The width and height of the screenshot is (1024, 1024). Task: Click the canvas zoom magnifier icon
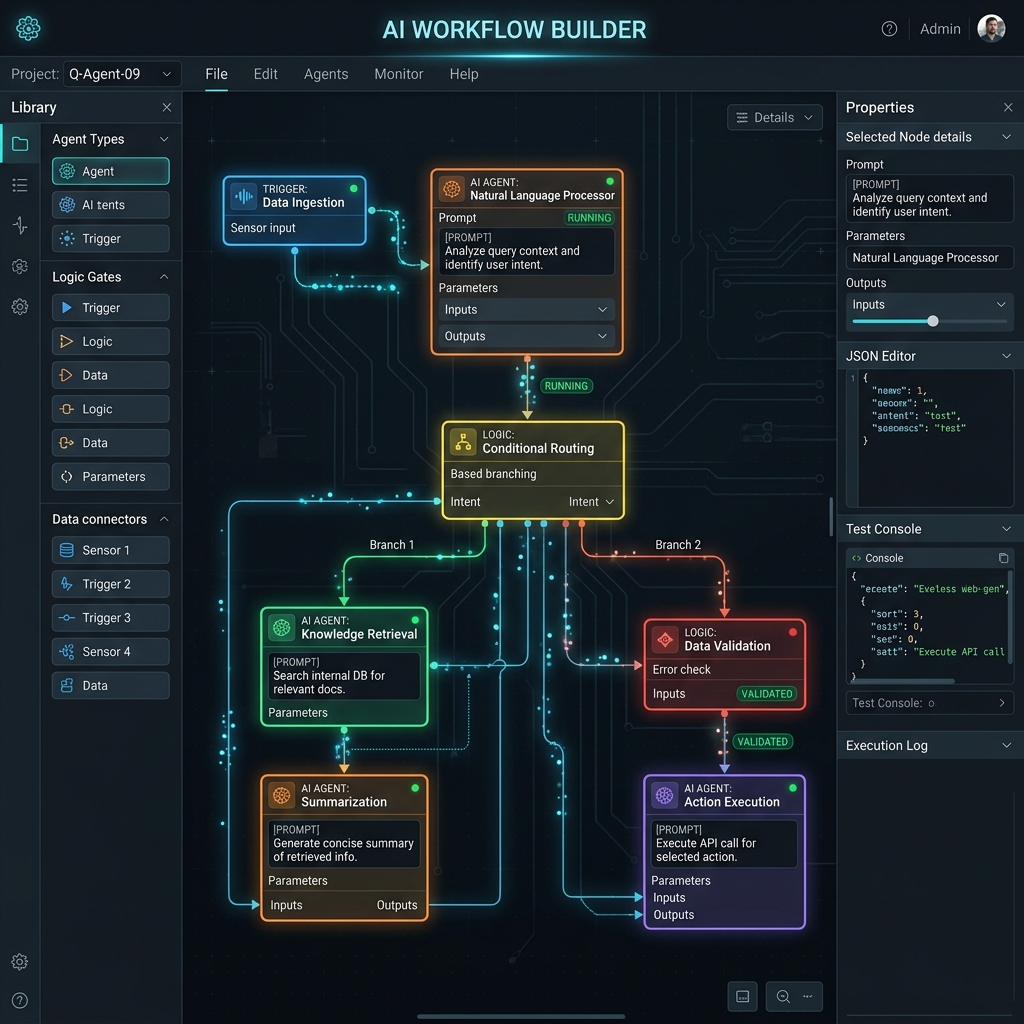(783, 996)
